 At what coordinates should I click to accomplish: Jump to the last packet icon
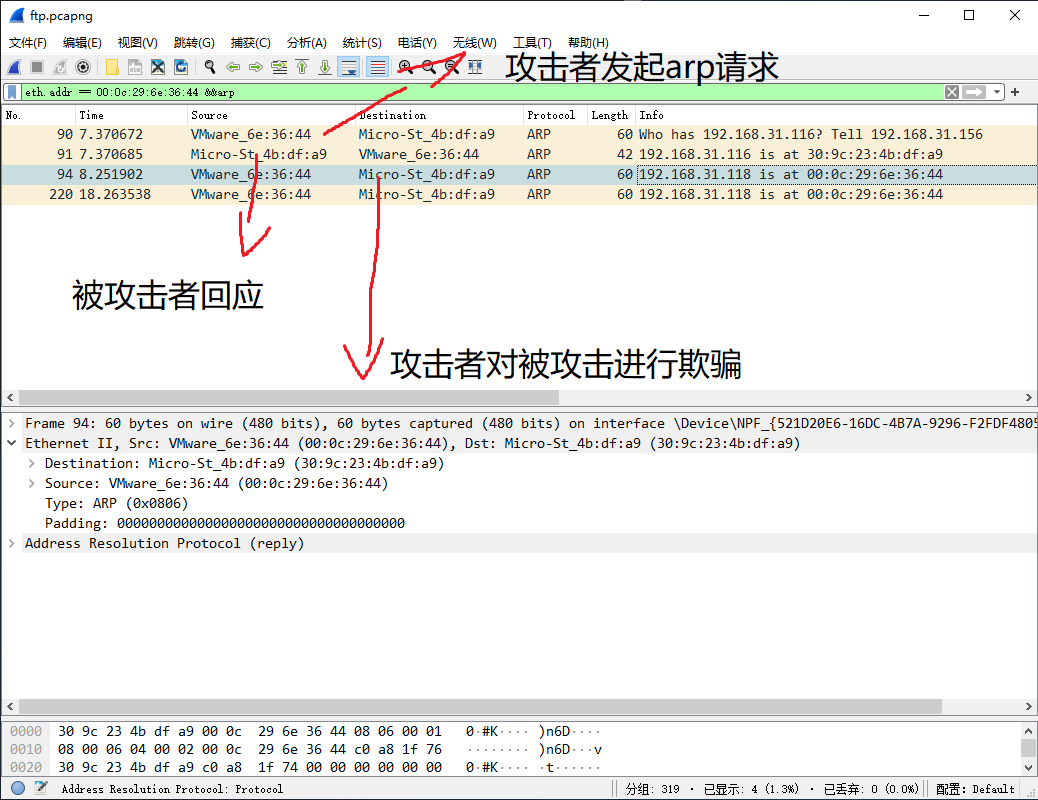pyautogui.click(x=325, y=67)
